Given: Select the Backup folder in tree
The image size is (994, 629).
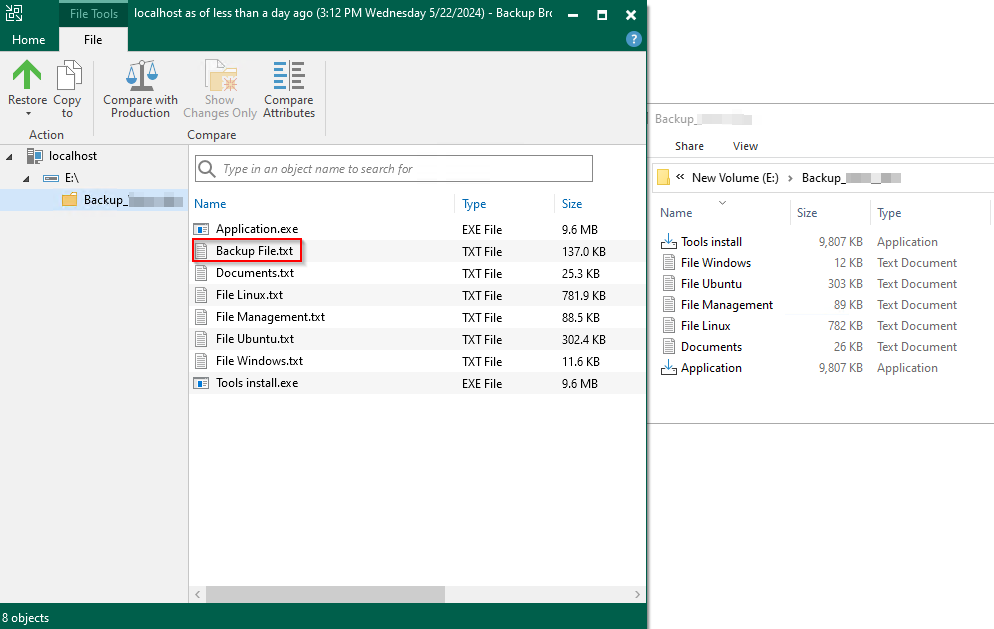Looking at the screenshot, I should (104, 200).
